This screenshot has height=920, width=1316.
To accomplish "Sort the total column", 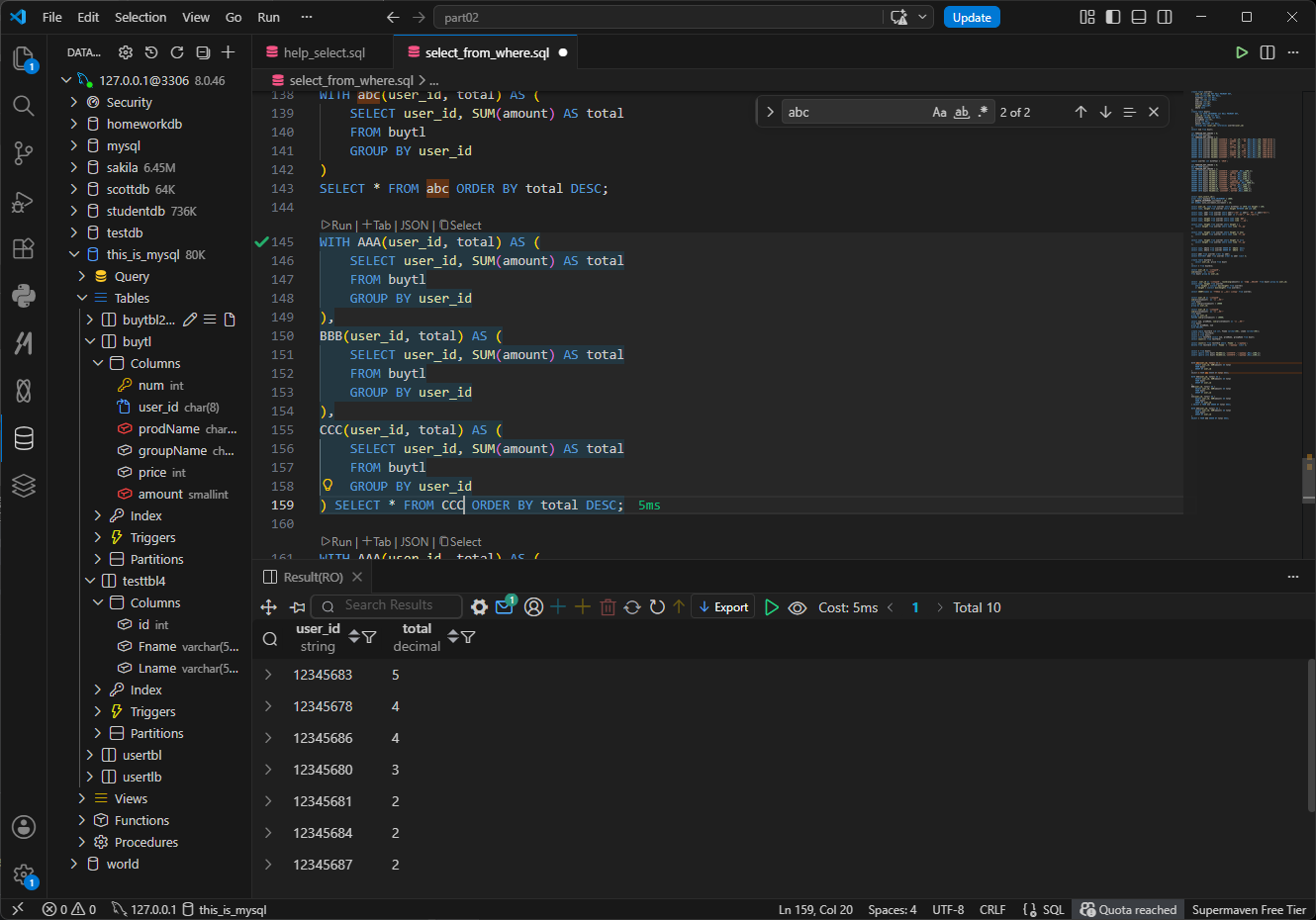I will (x=453, y=637).
